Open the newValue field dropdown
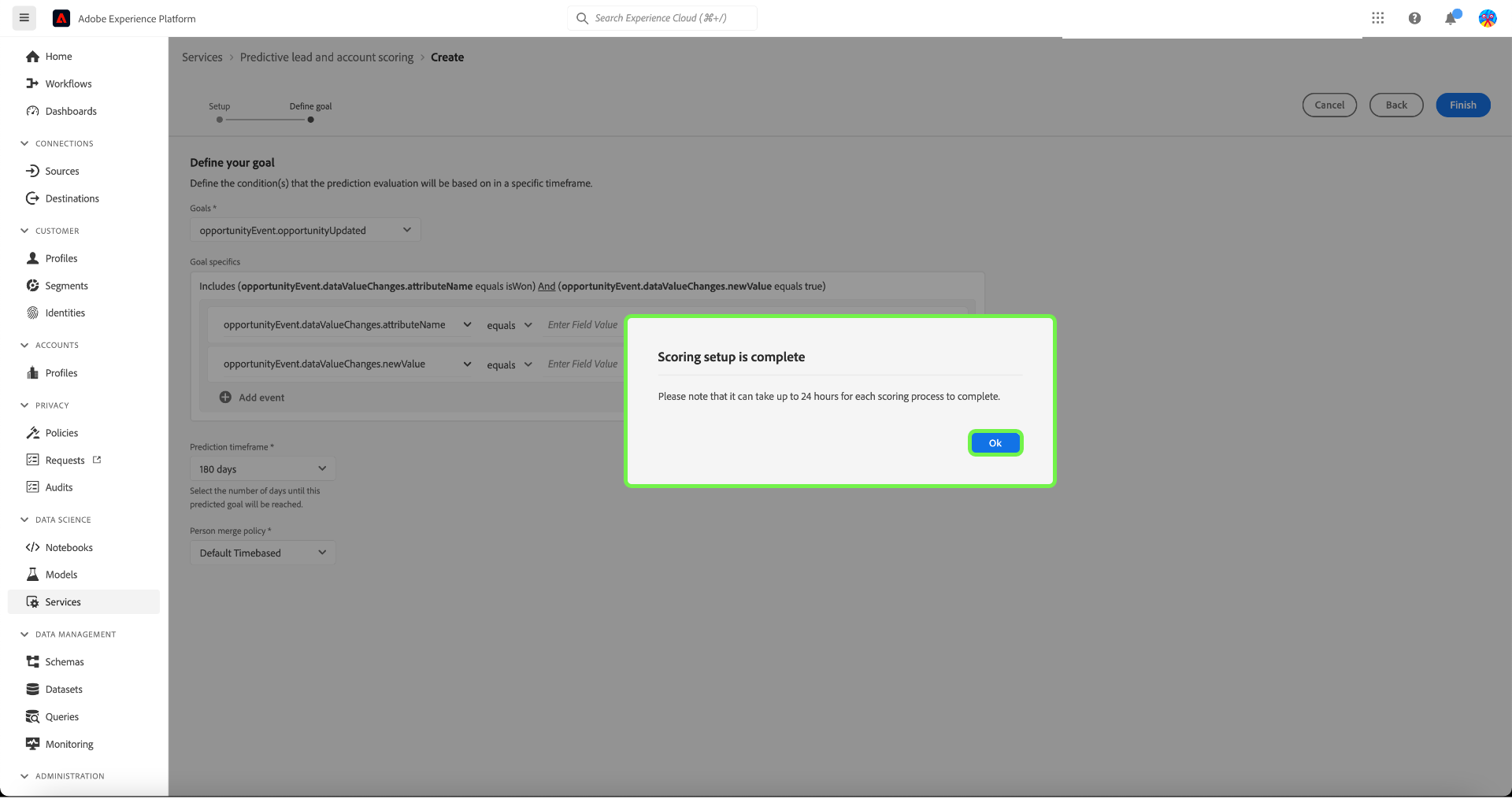1512x799 pixels. pos(347,364)
